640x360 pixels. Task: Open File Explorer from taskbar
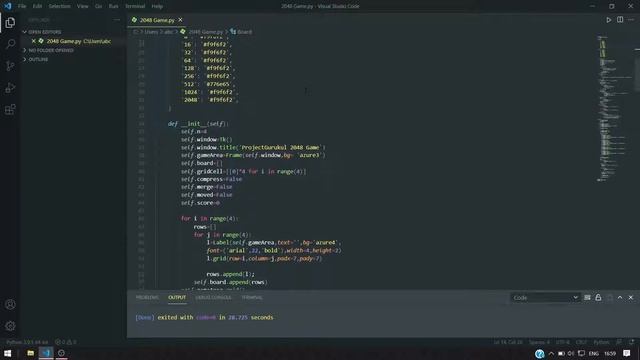pyautogui.click(x=30, y=353)
